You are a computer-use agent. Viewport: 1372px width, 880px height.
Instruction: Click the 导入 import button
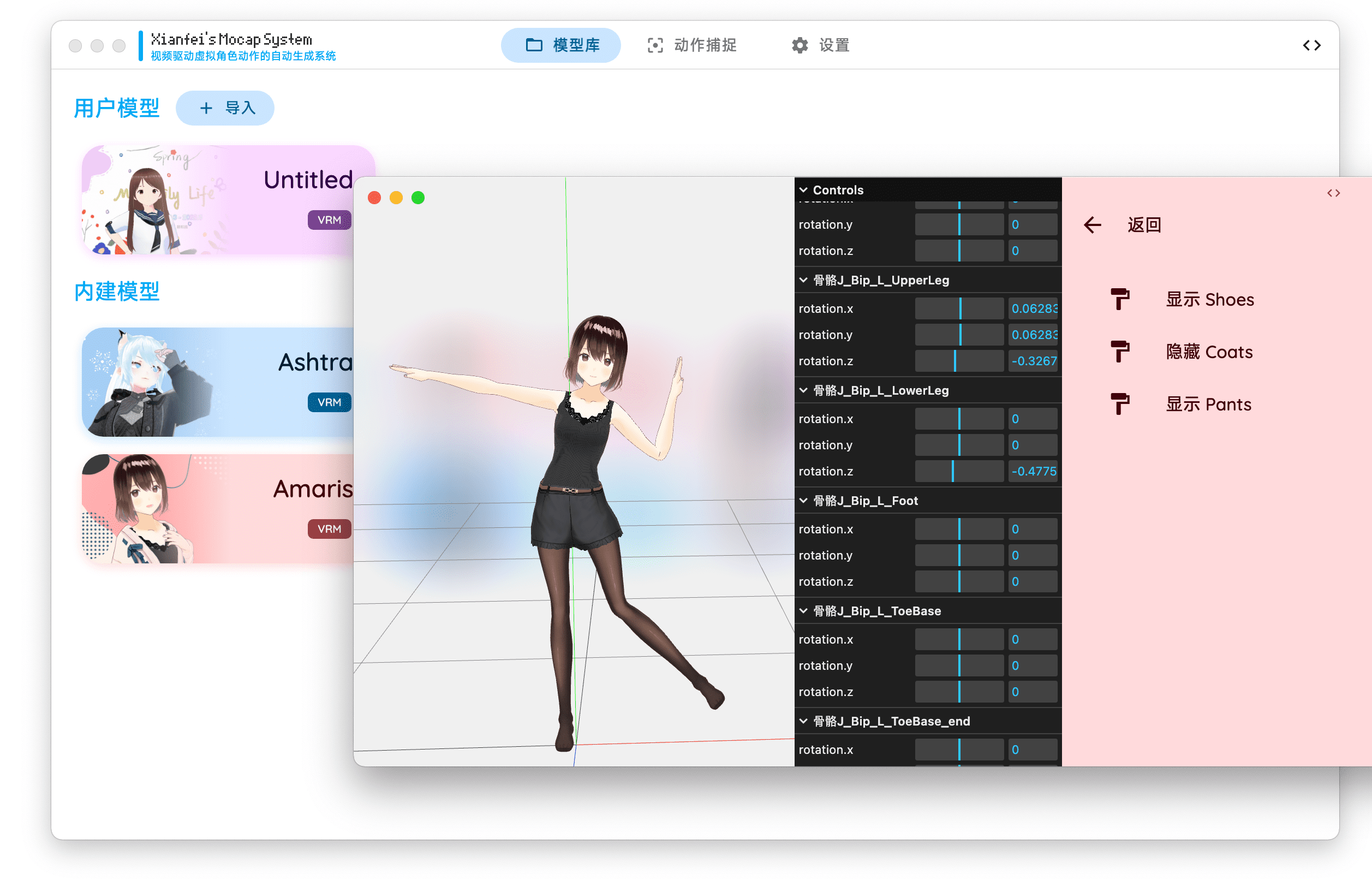click(225, 108)
